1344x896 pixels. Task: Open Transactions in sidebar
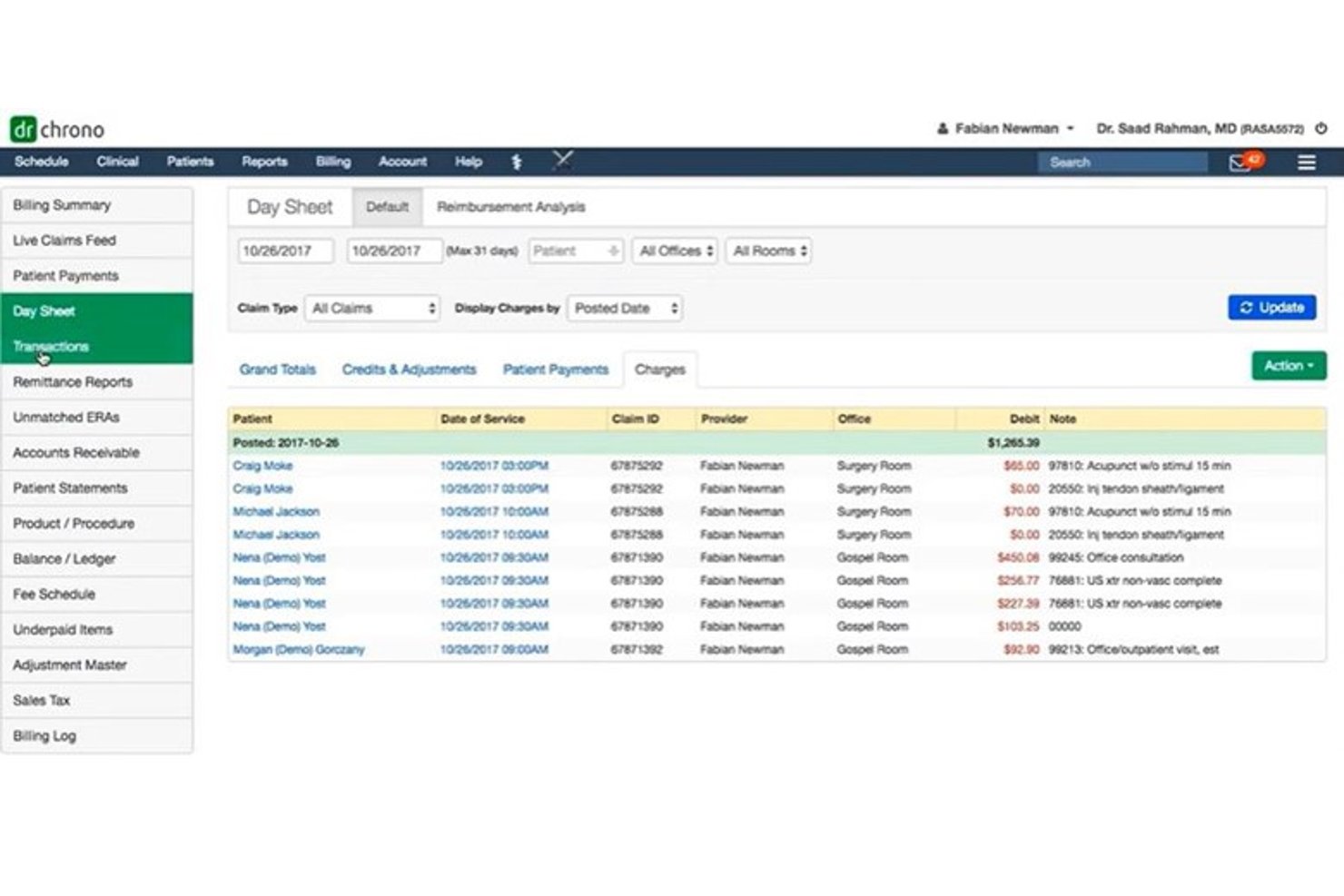tap(97, 347)
